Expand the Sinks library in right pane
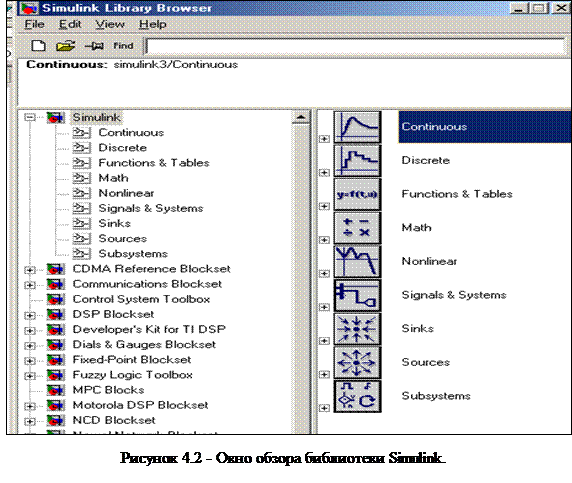The height and width of the screenshot is (483, 572). (324, 341)
